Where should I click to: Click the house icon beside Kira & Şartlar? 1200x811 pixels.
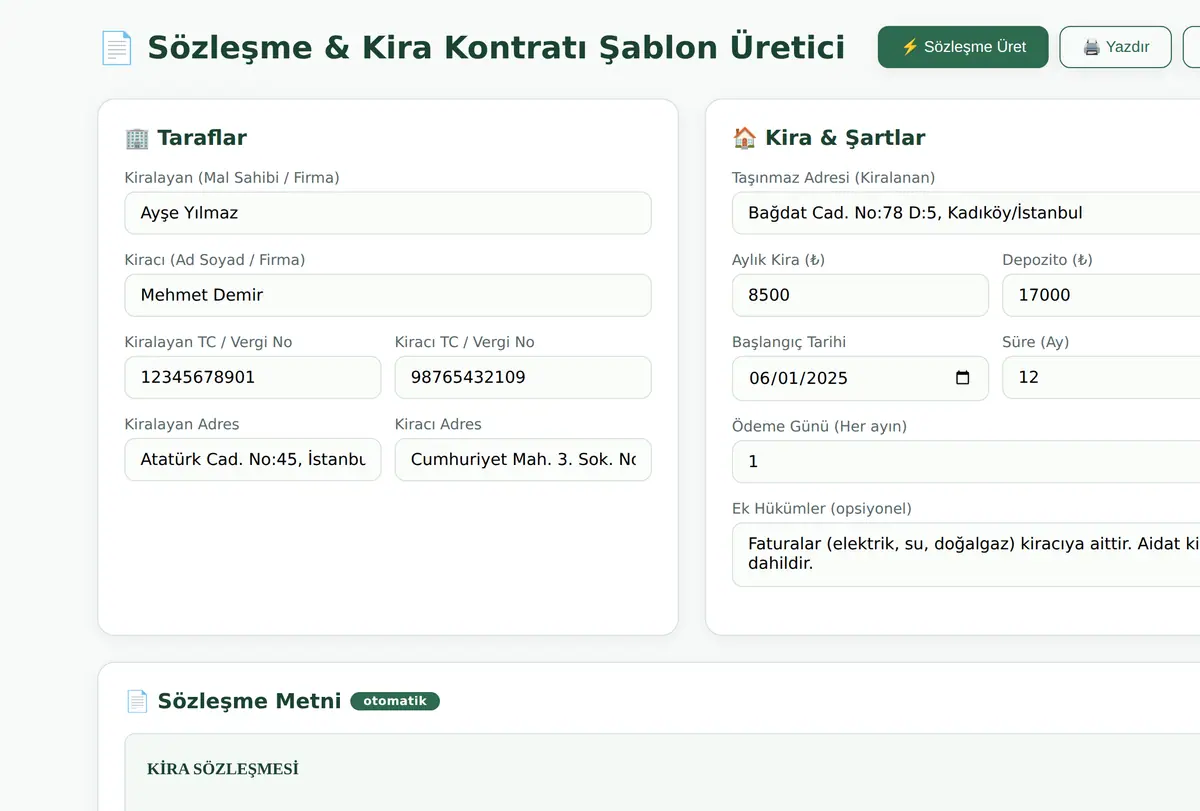coord(744,138)
